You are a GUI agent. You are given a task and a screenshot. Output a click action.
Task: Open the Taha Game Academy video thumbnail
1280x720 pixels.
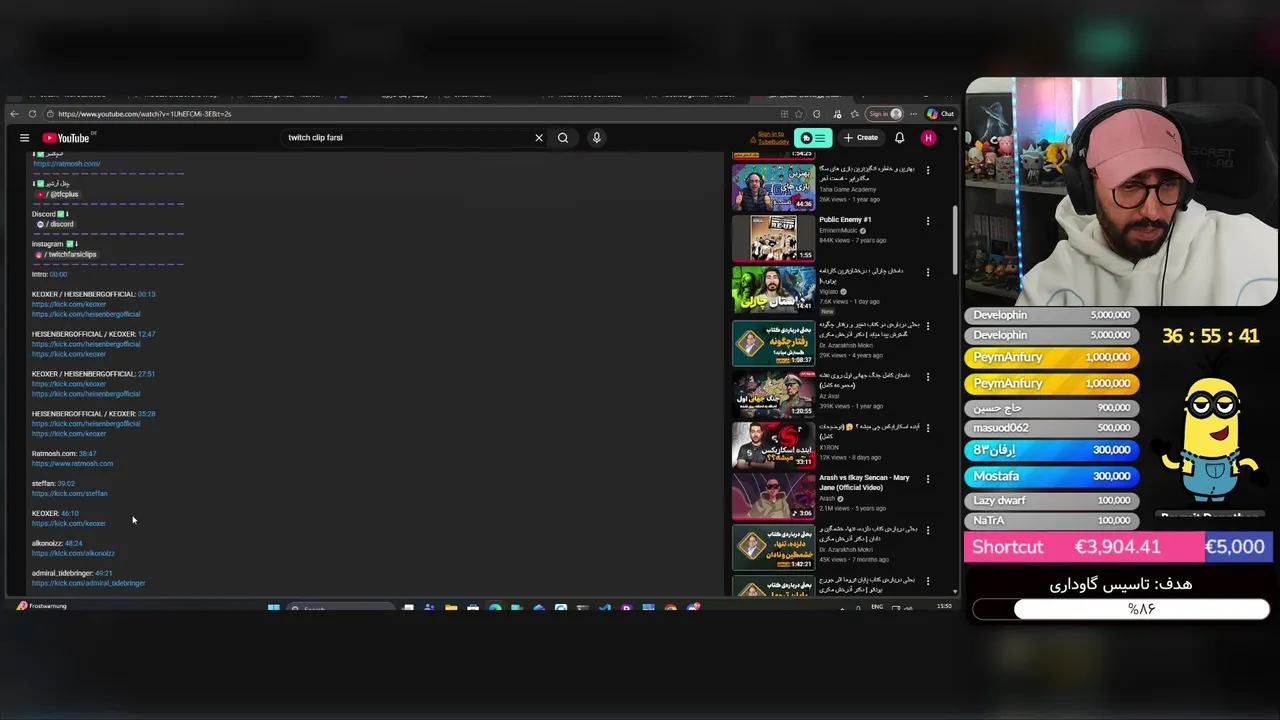click(x=773, y=187)
